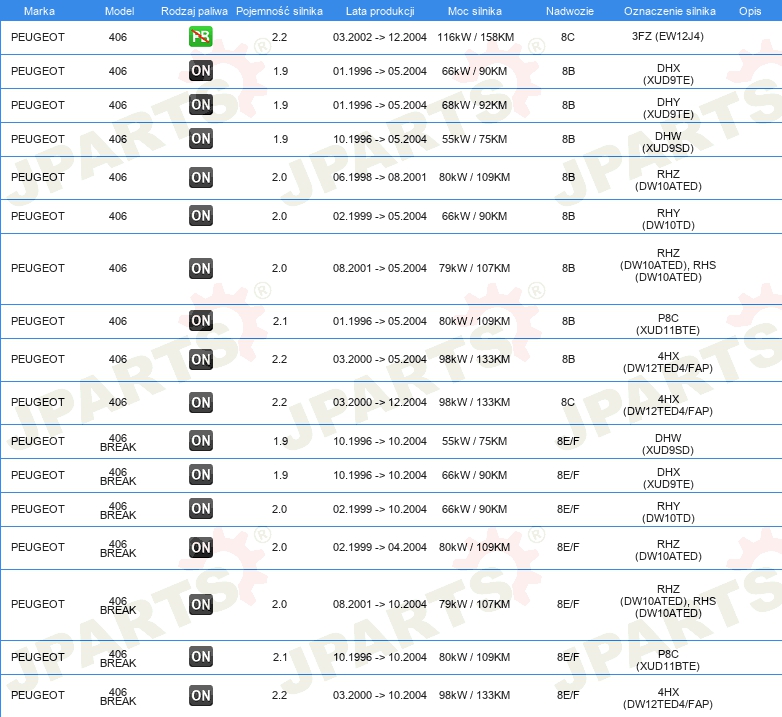Click the ON icon in the 406 RHY (DW10TD) 05.2004 row
782x717 pixels.
coord(201,215)
